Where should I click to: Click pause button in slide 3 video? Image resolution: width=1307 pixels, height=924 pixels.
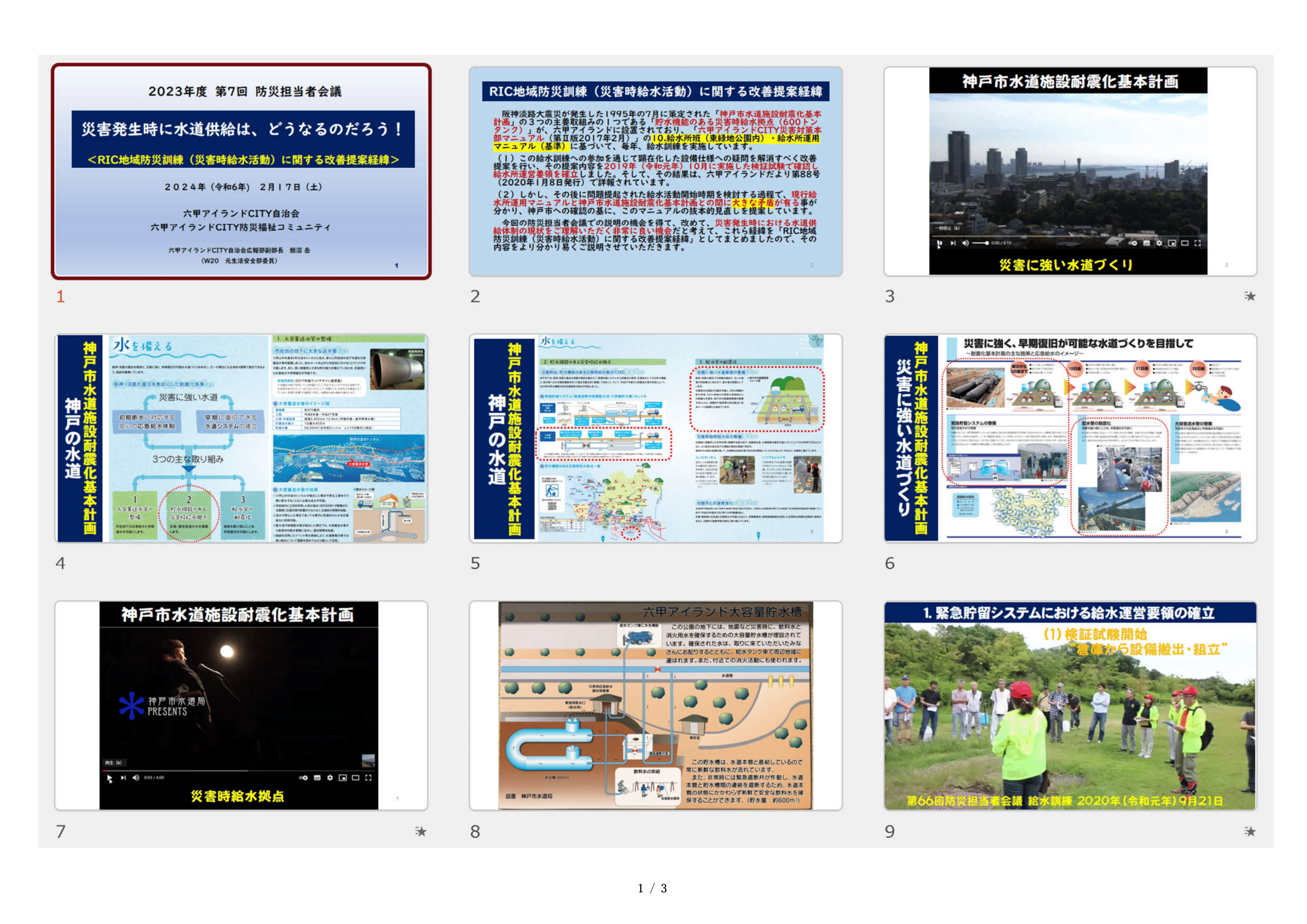[x=939, y=244]
